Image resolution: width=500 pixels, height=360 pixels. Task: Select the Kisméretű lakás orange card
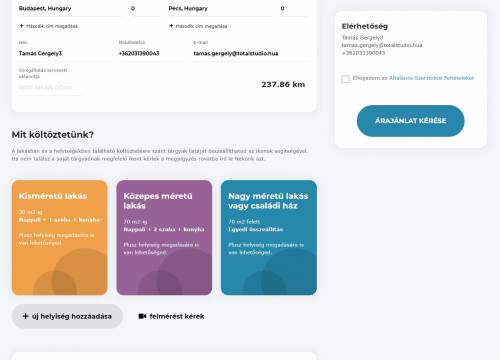pos(60,238)
